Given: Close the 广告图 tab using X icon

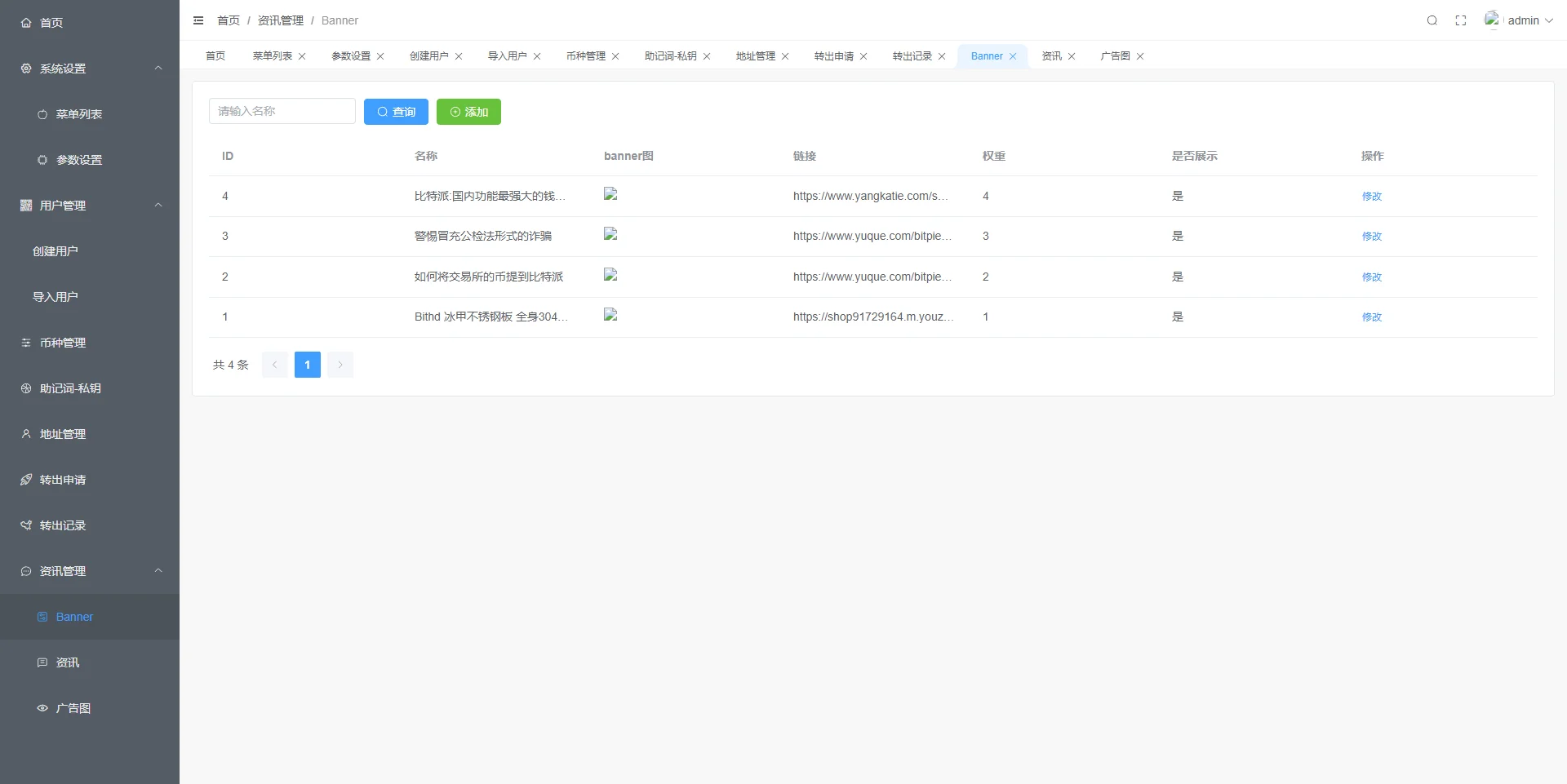Looking at the screenshot, I should tap(1140, 56).
